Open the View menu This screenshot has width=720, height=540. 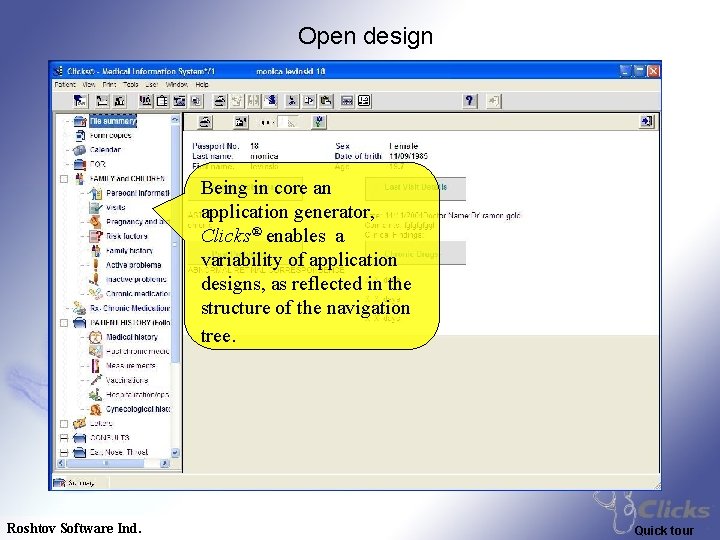[89, 84]
